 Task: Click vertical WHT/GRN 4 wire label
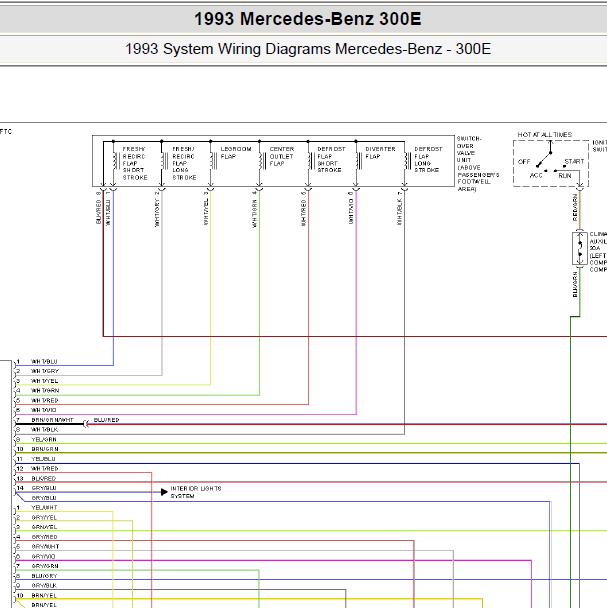coord(254,209)
